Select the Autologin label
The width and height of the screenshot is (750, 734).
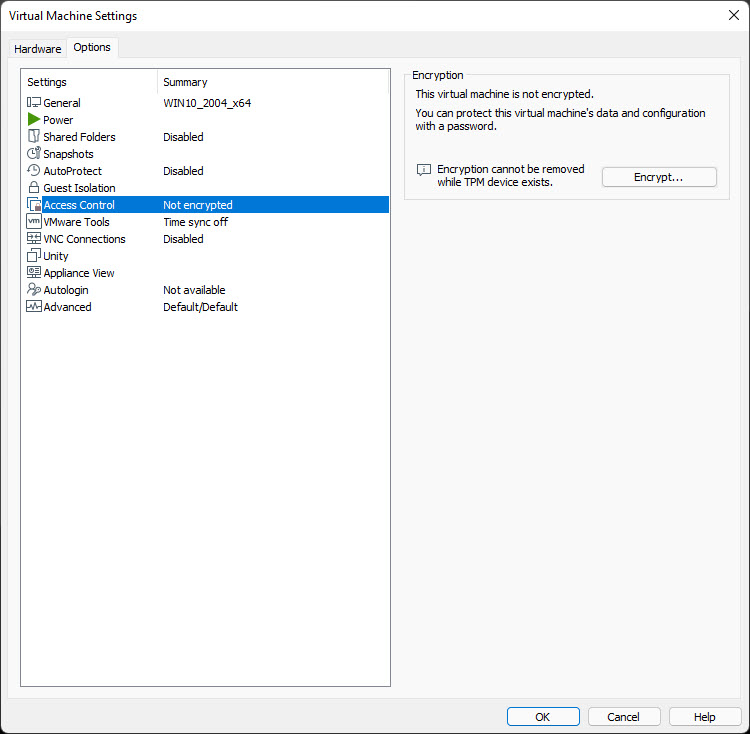(66, 290)
